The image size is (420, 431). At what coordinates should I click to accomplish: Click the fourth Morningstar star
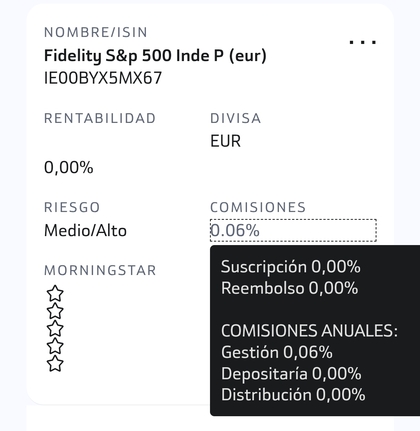pyautogui.click(x=55, y=346)
